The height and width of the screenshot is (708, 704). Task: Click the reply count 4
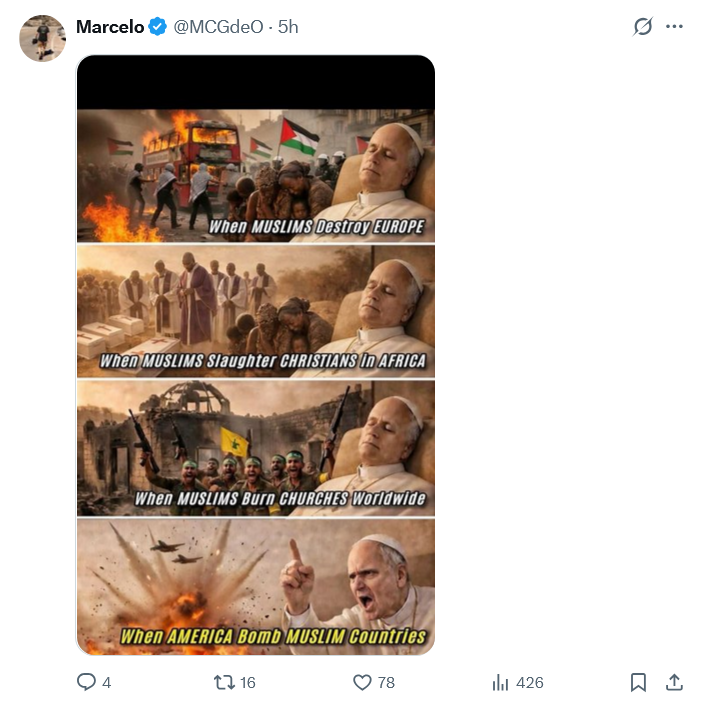tap(106, 682)
